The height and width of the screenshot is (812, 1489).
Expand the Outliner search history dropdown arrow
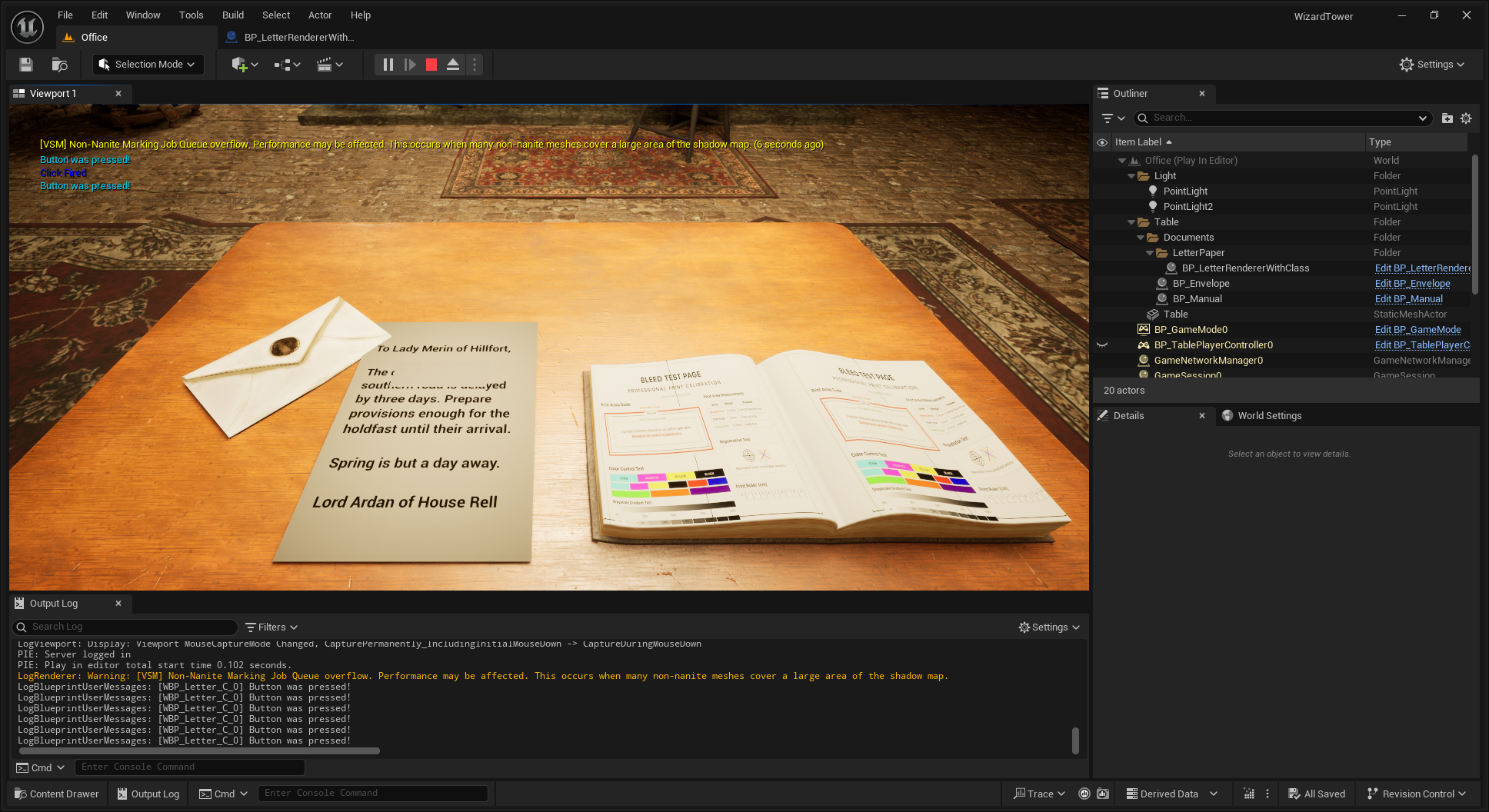(1423, 118)
